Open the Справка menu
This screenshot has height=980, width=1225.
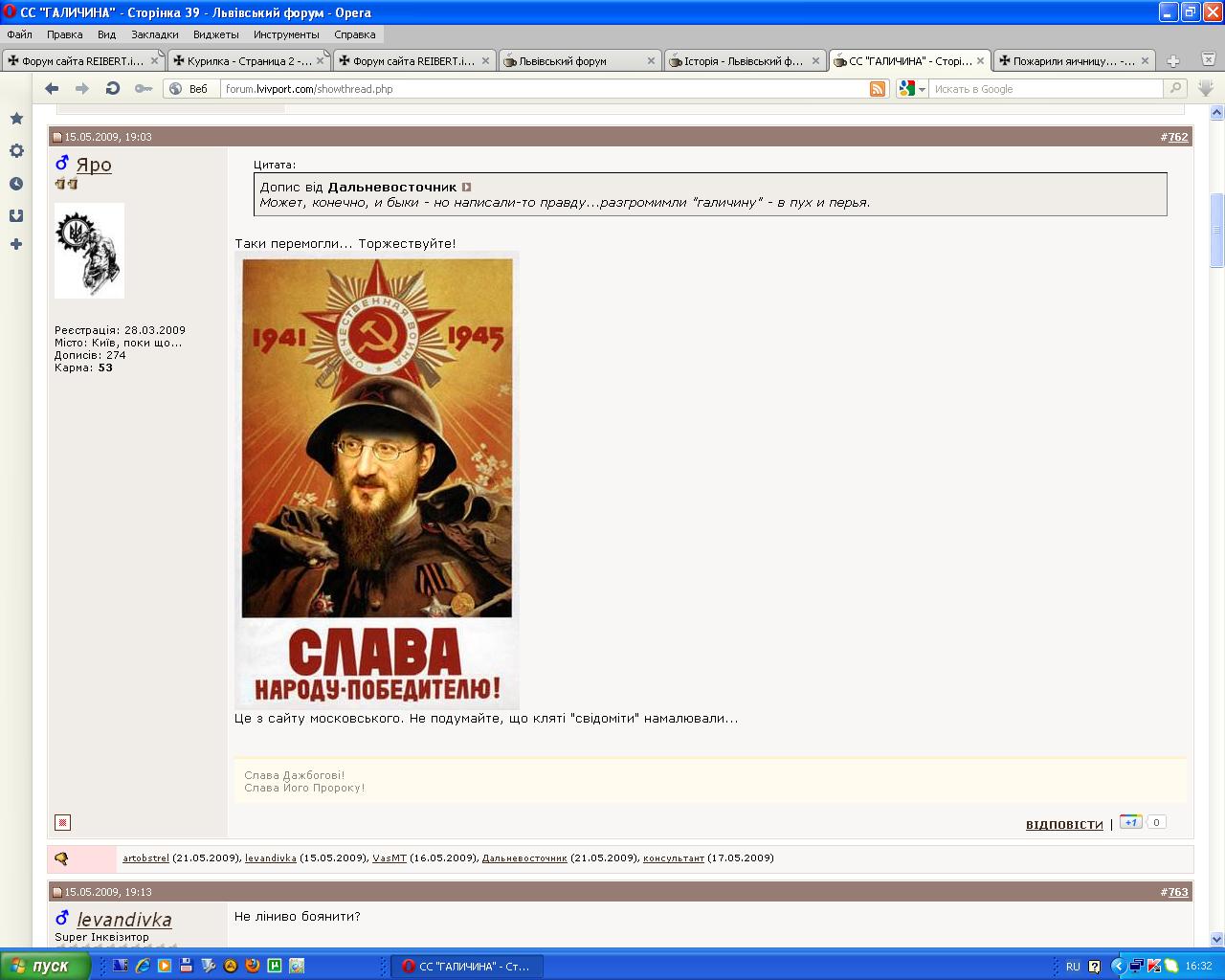(x=355, y=34)
